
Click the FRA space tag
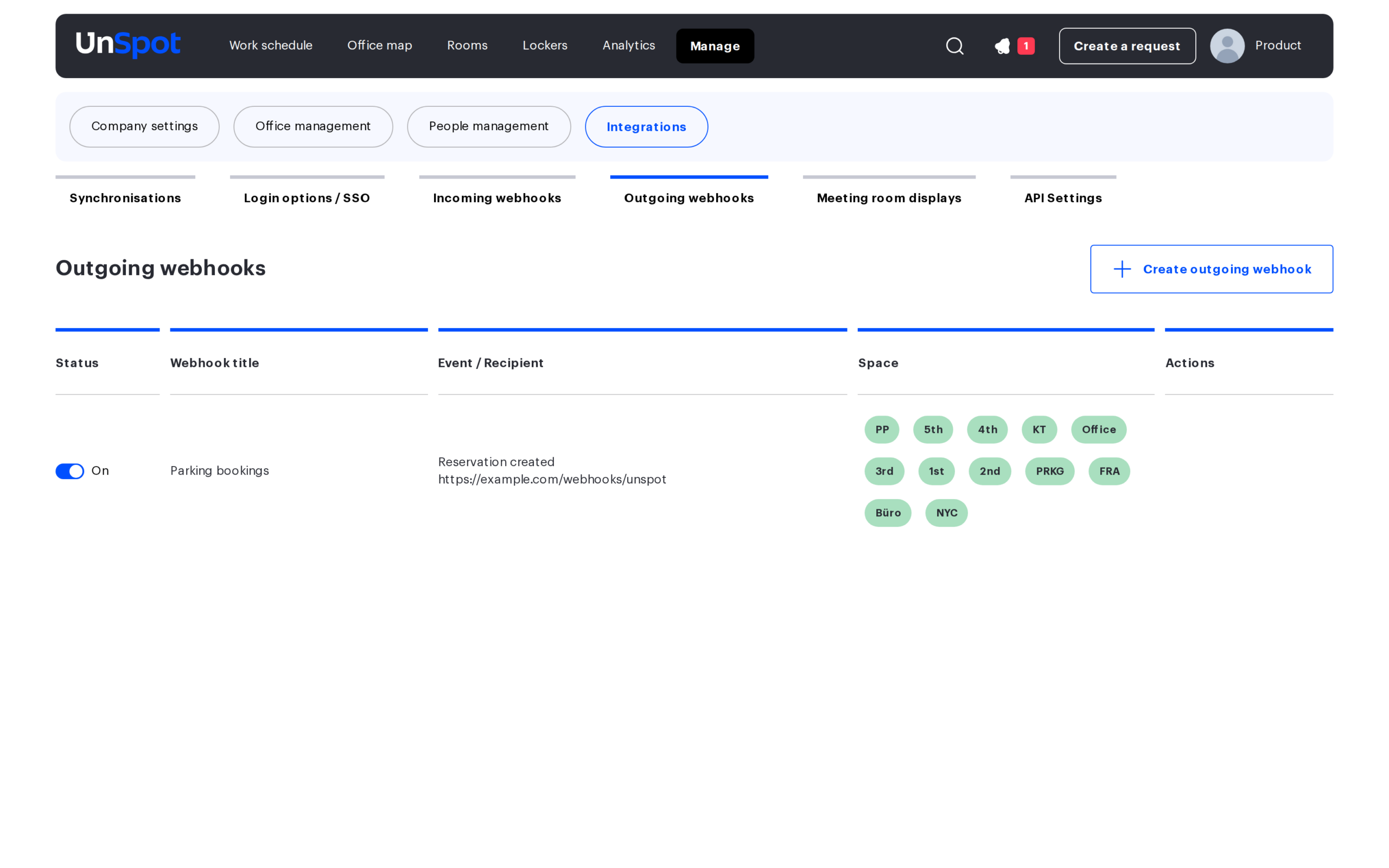1109,471
